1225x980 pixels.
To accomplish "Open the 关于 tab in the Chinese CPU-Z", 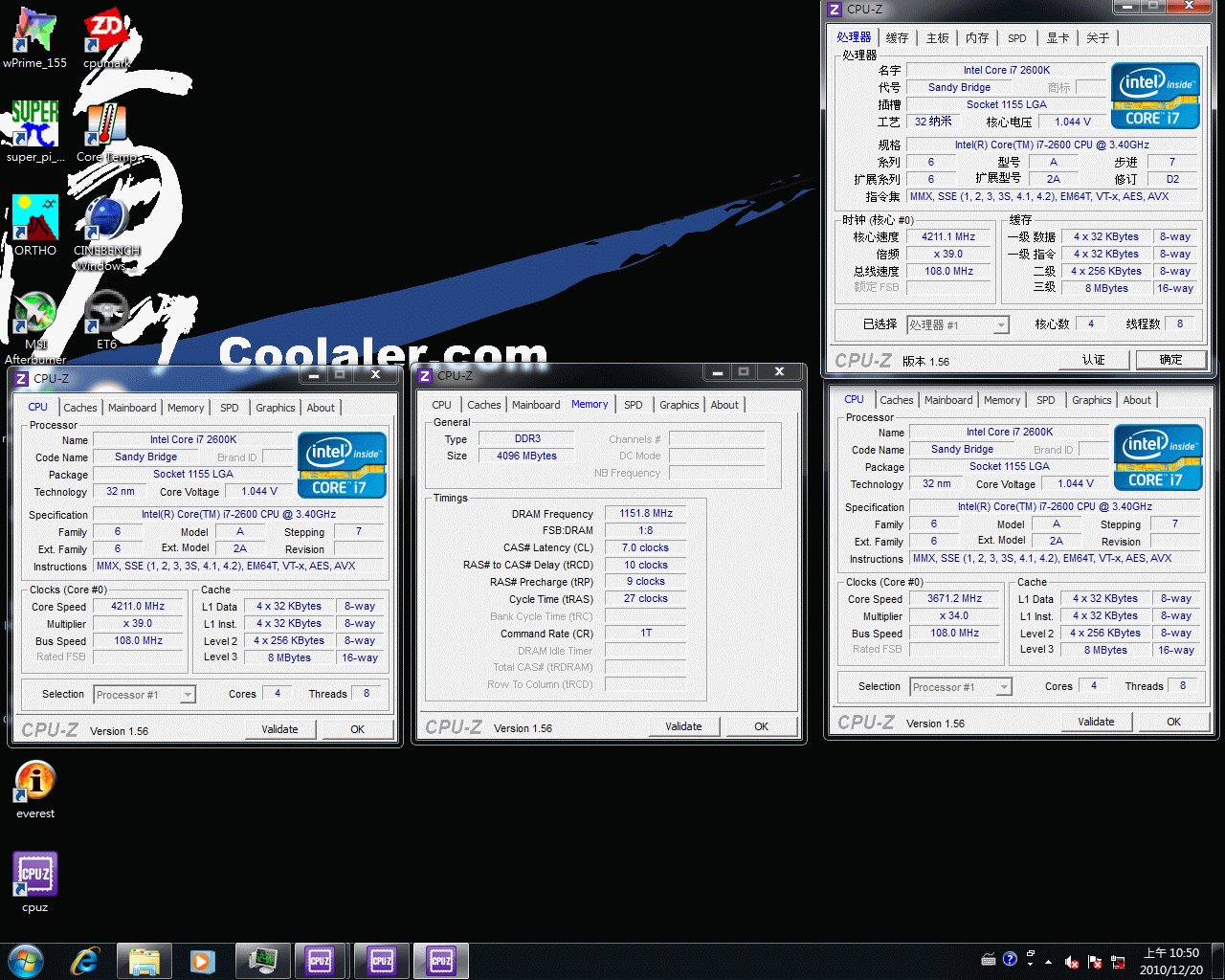I will [1098, 38].
